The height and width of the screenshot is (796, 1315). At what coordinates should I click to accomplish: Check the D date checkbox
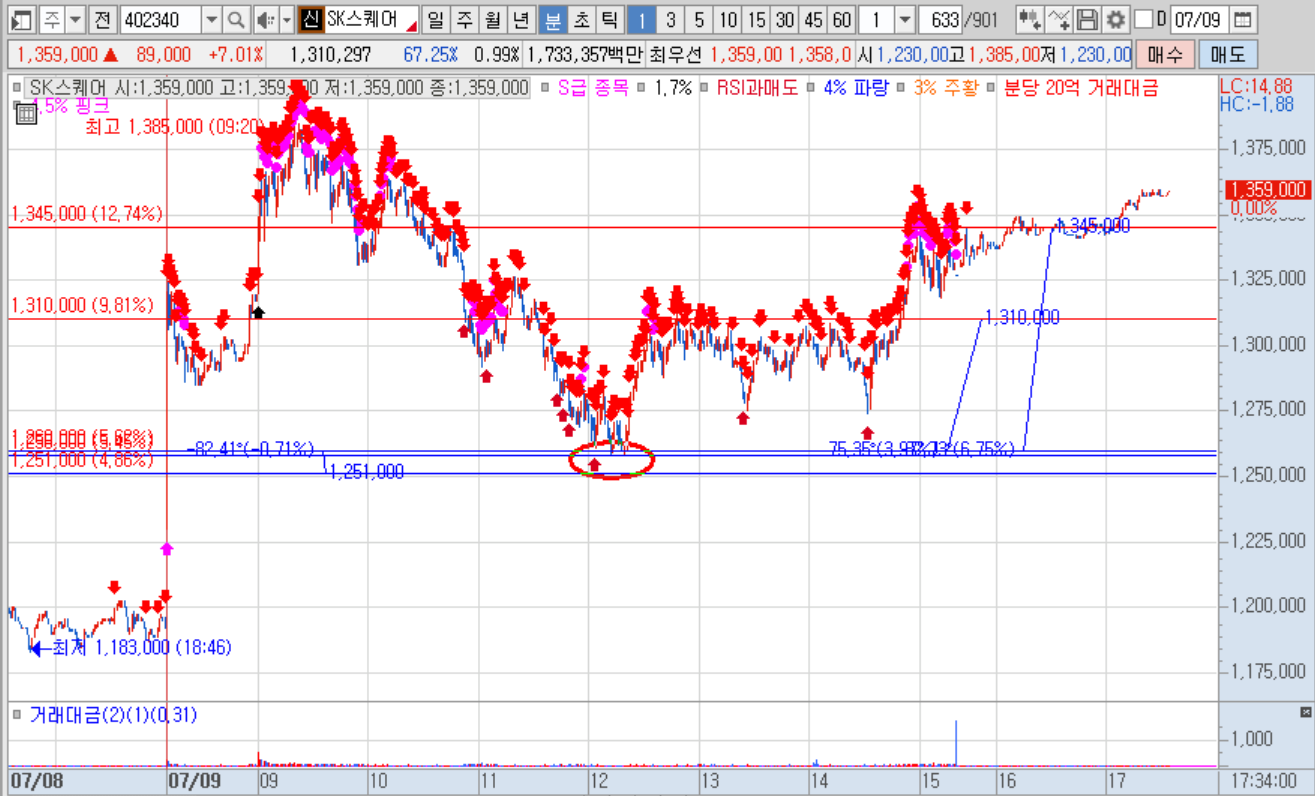(1144, 19)
